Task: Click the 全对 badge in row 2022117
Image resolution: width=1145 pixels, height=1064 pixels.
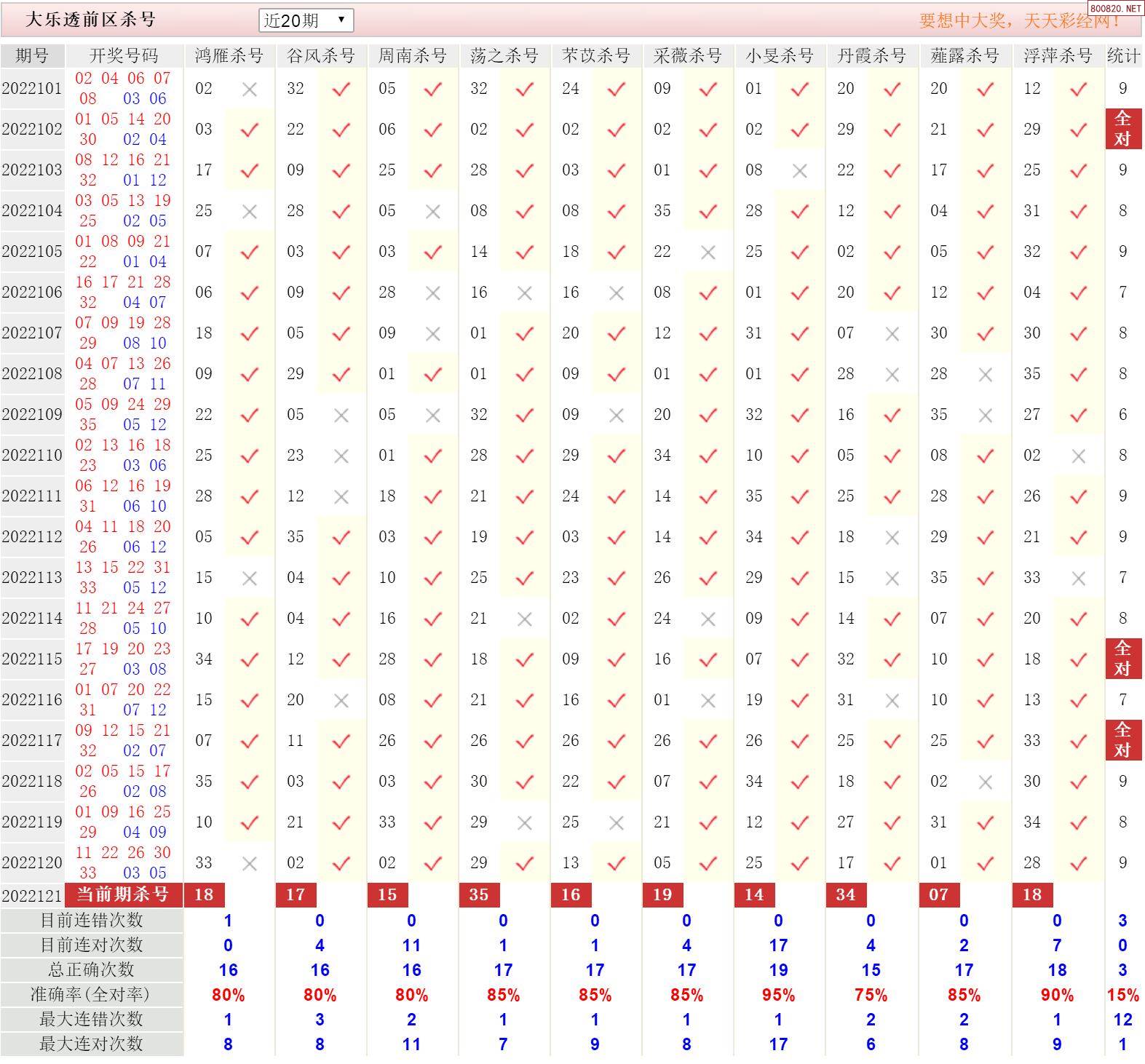Action: point(1123,740)
